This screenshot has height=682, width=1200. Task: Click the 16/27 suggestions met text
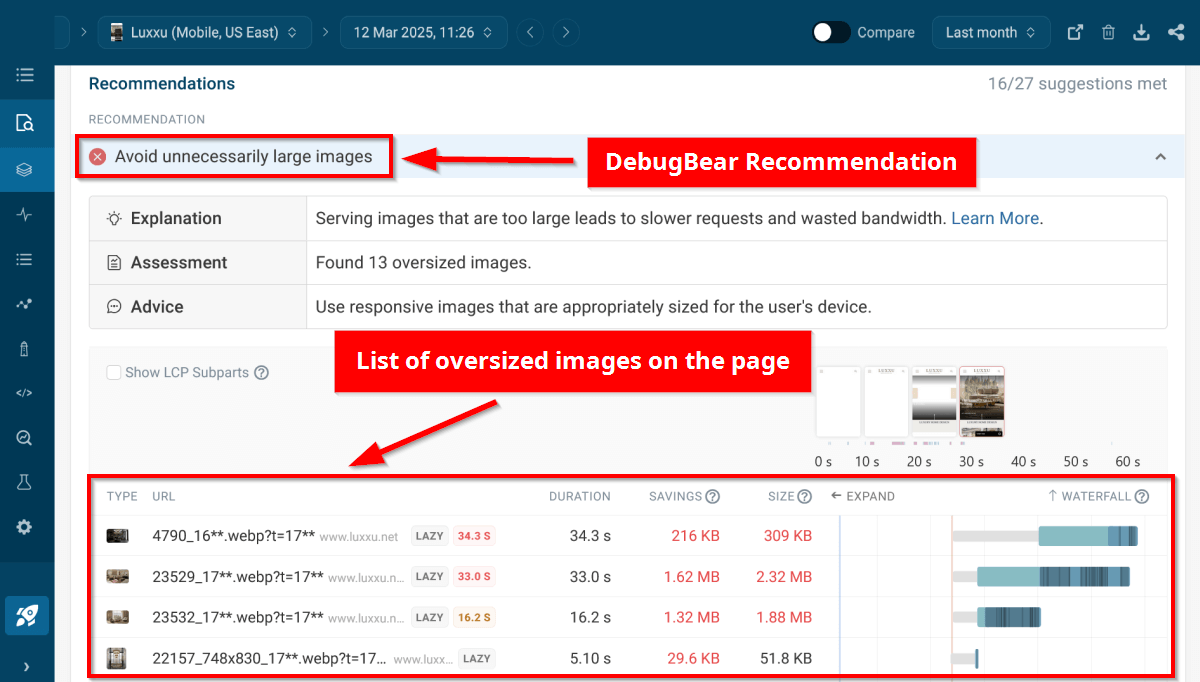[x=1077, y=84]
